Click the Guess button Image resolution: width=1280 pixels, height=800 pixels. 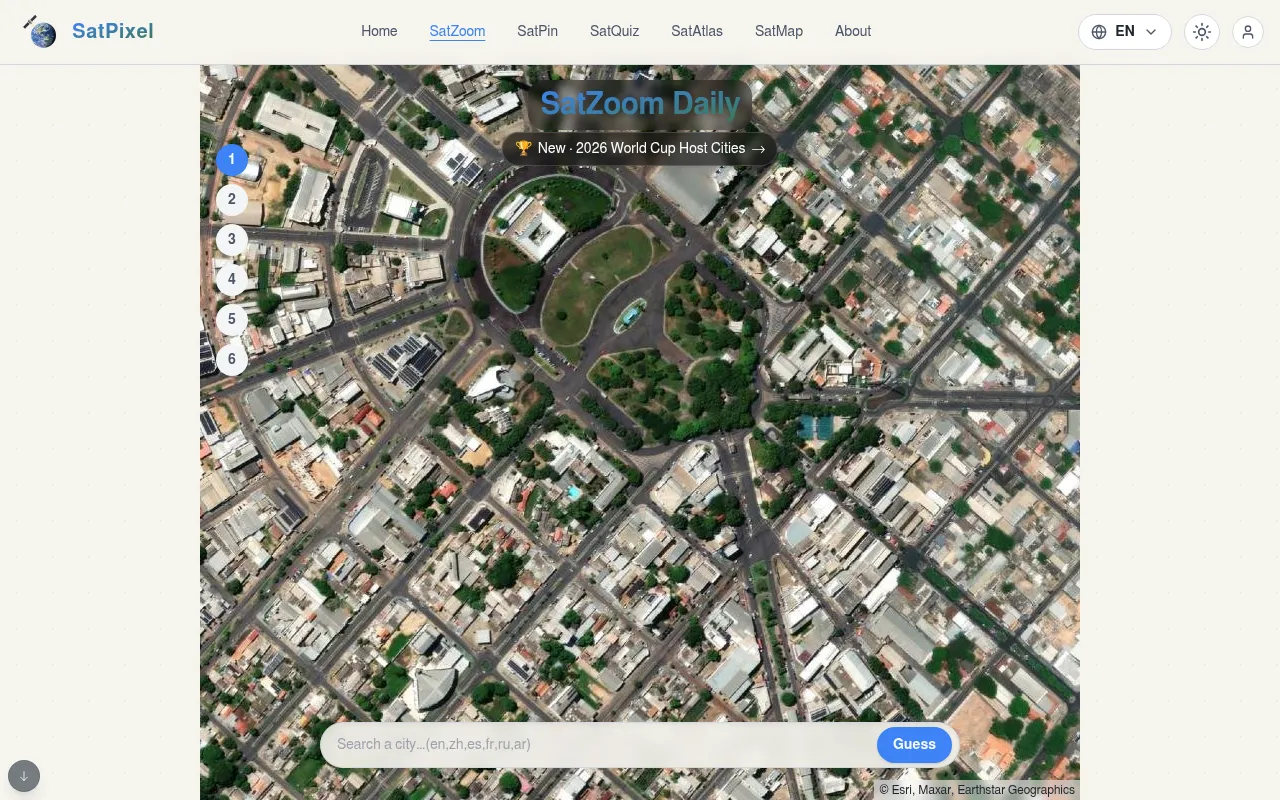tap(914, 744)
